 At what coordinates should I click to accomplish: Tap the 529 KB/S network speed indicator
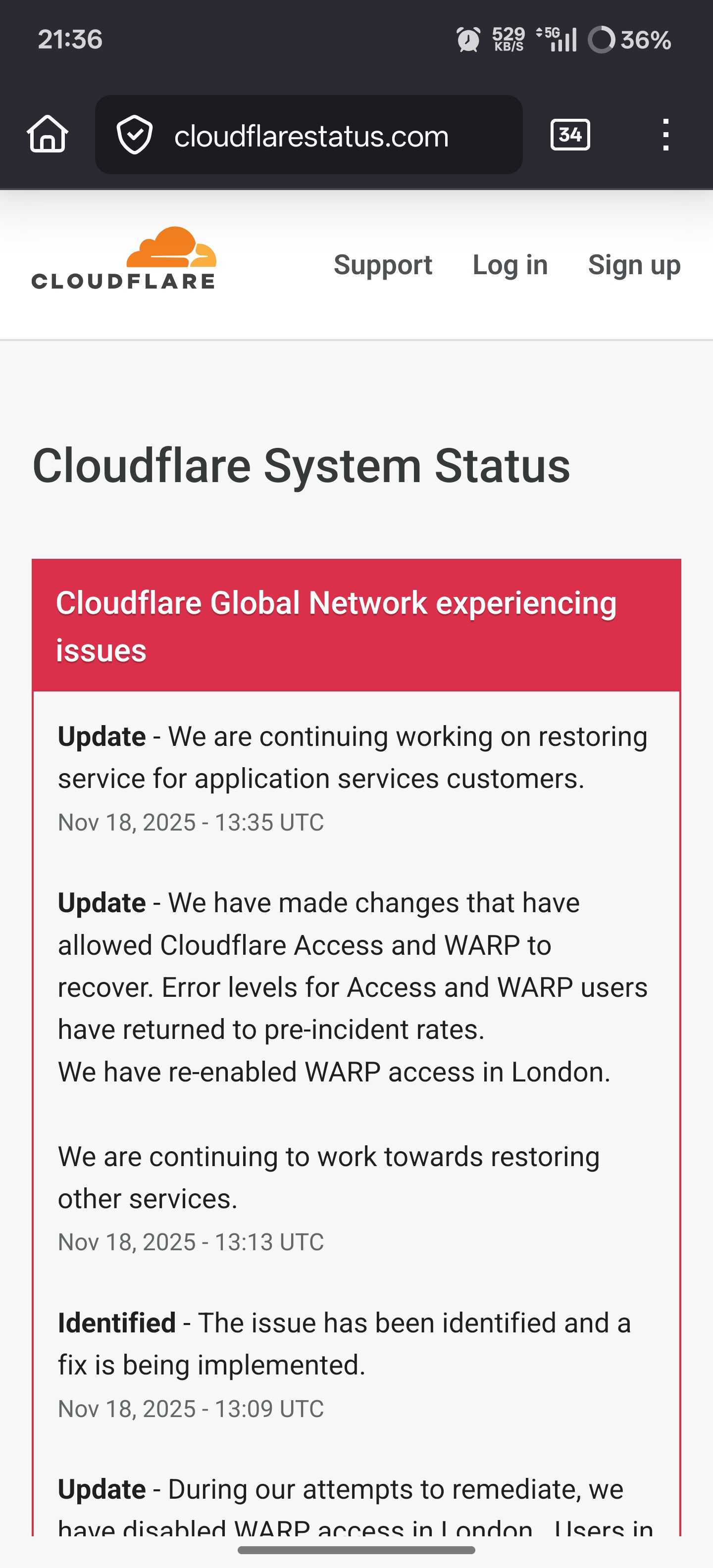(509, 40)
